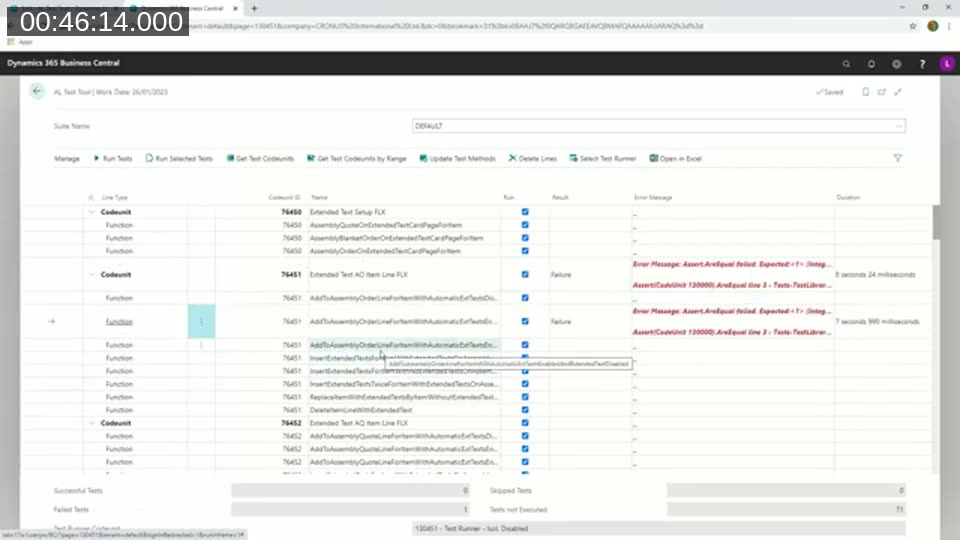Screen dimensions: 960x540
Task: Sort by Codeunit ID column header
Action: (284, 197)
